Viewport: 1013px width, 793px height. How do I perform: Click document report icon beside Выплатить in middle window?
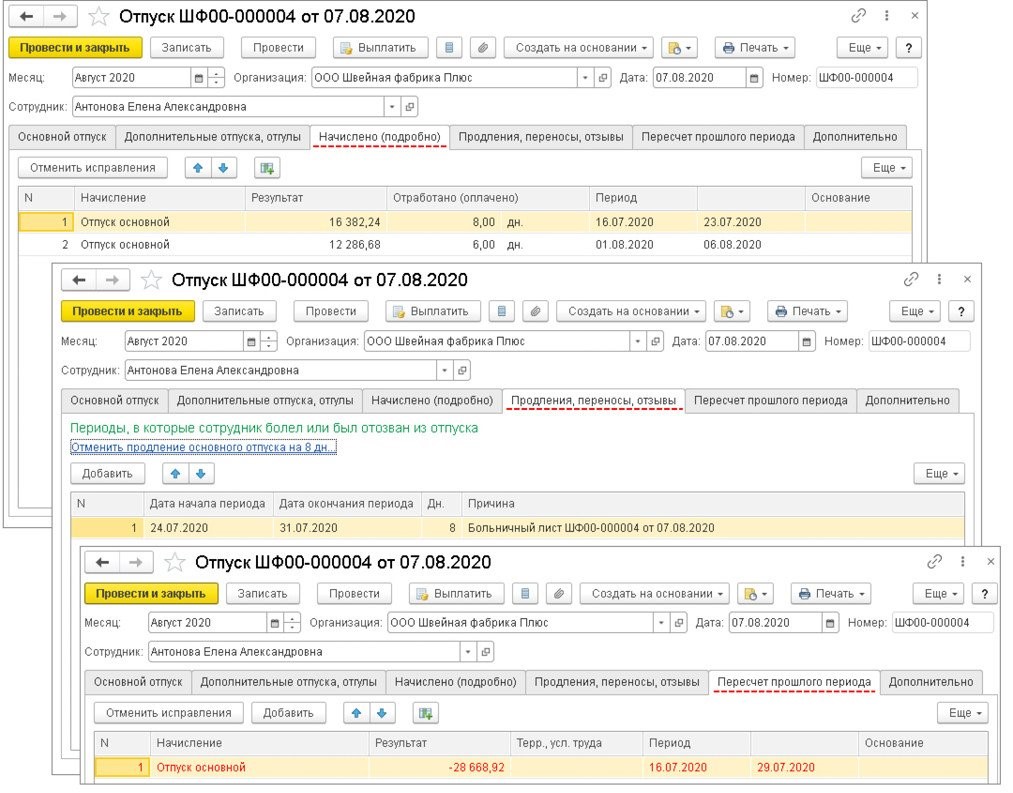coord(502,312)
